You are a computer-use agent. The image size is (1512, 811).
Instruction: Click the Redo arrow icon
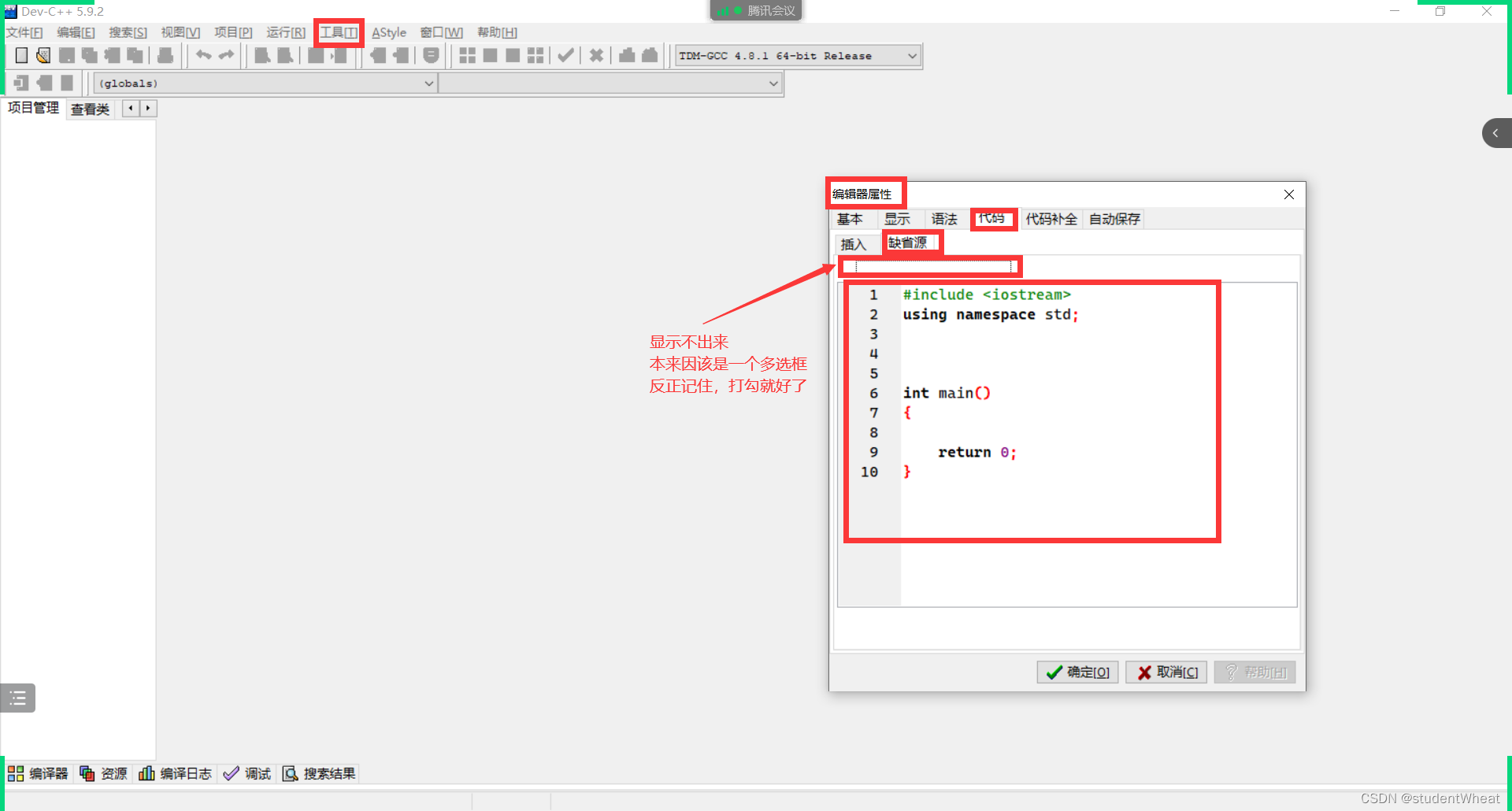pos(226,55)
